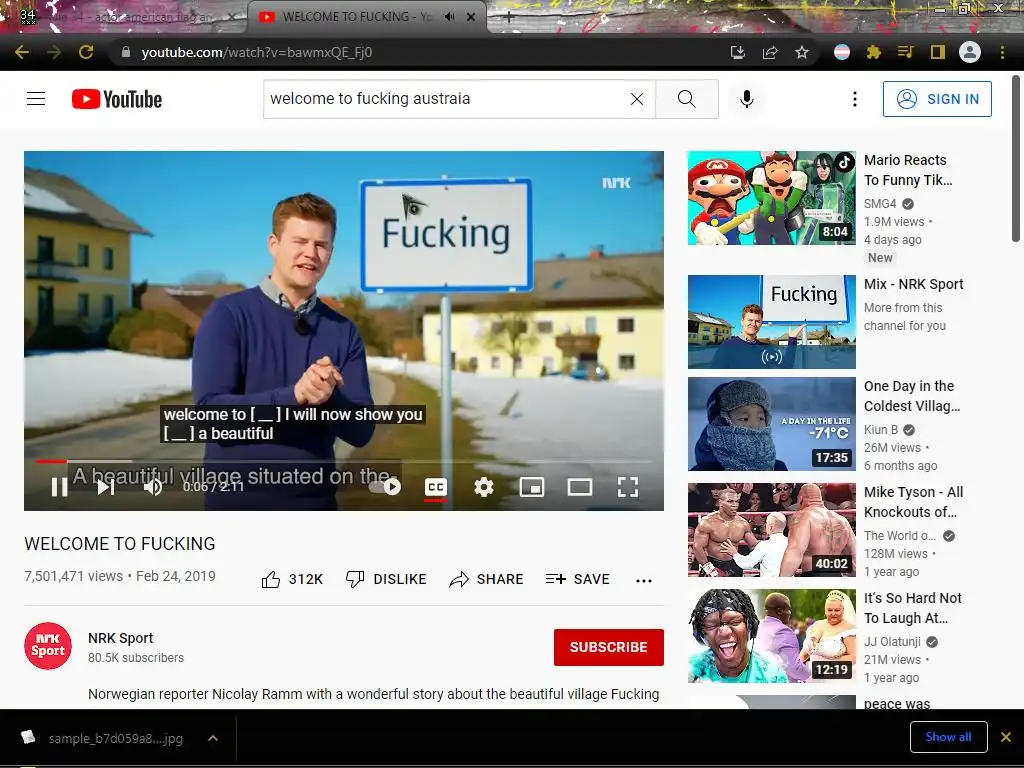Open Mario Reacts To Funny TikTok thumbnail
Screen dimensions: 1024x768
[x=771, y=198]
